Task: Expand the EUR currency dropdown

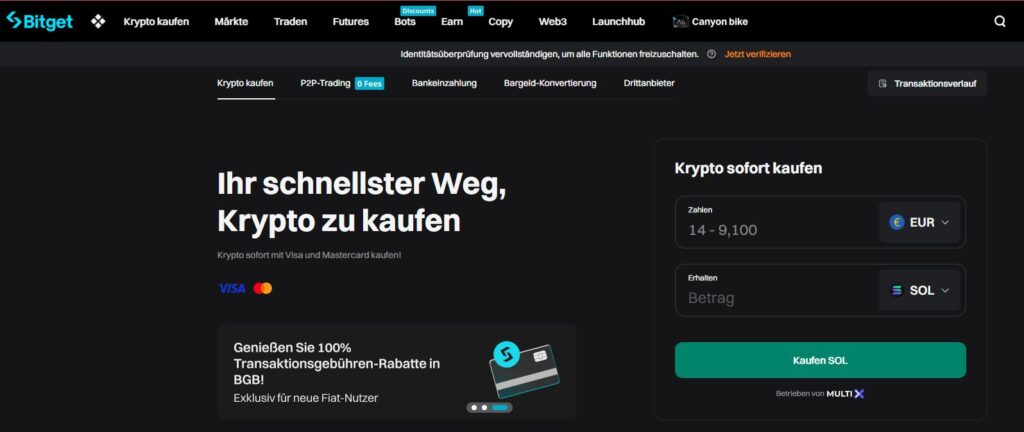Action: tap(919, 223)
